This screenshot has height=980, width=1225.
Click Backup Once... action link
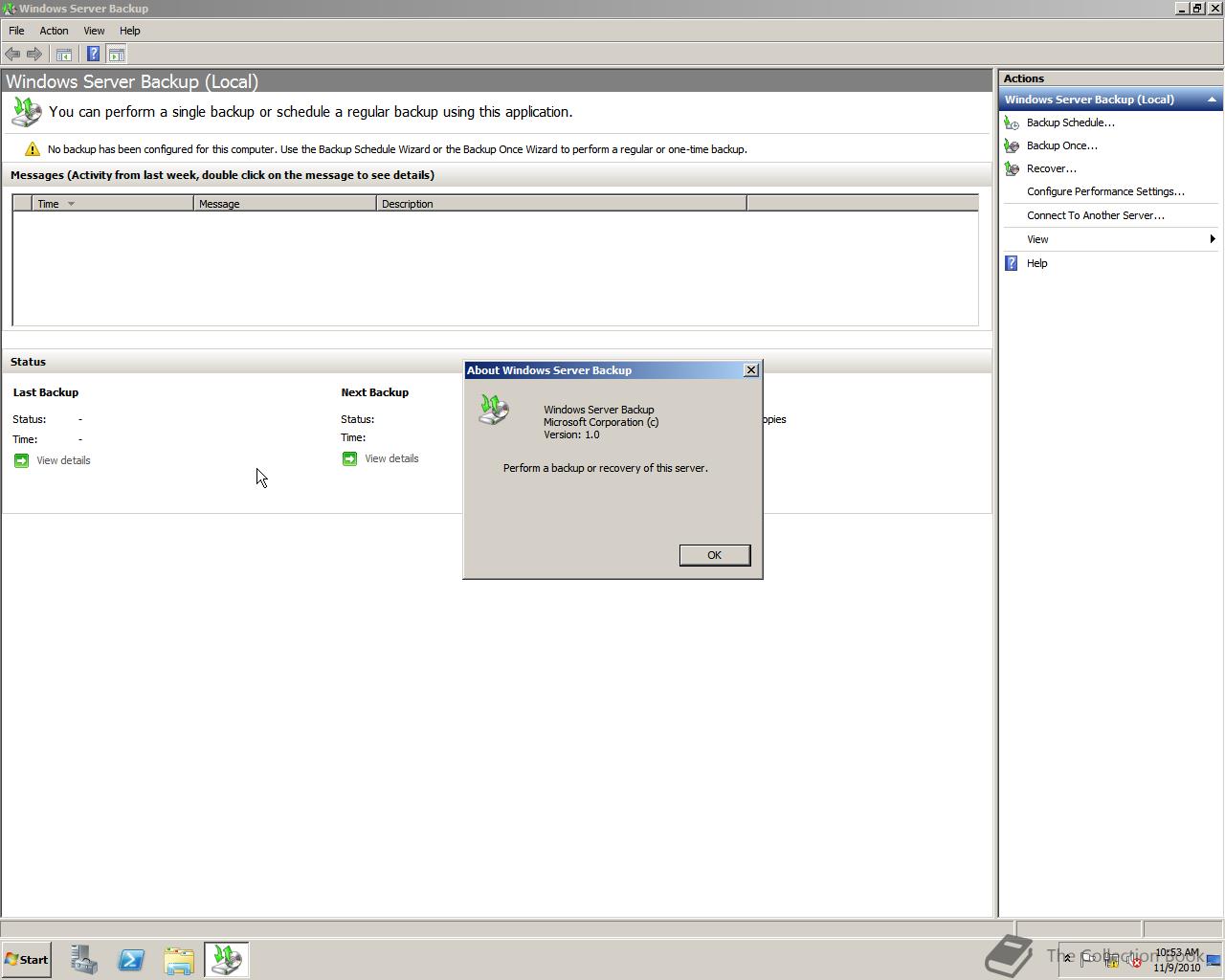pyautogui.click(x=1062, y=145)
